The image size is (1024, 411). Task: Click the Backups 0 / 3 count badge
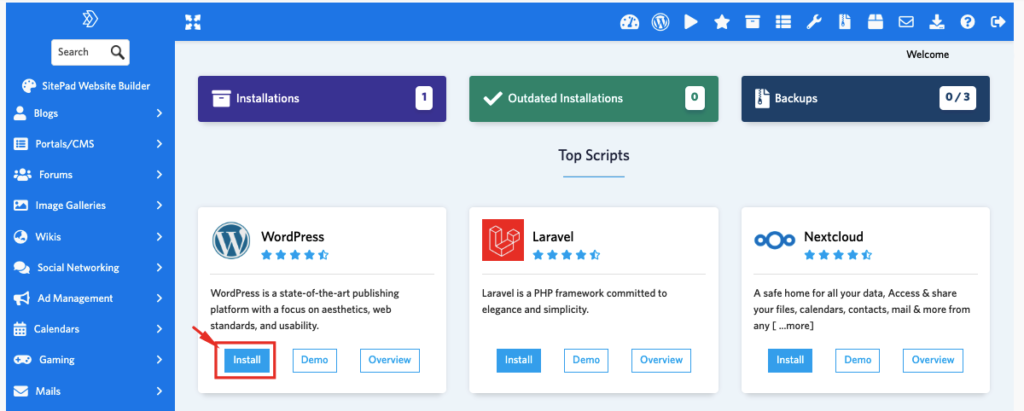click(x=957, y=99)
